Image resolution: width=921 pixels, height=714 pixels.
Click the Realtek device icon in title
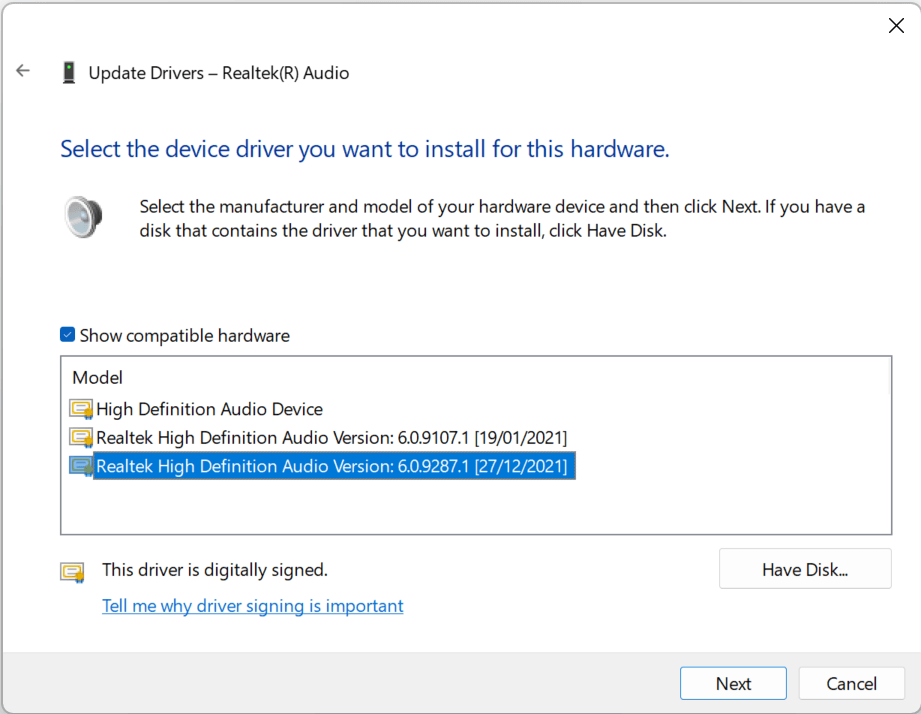point(69,72)
